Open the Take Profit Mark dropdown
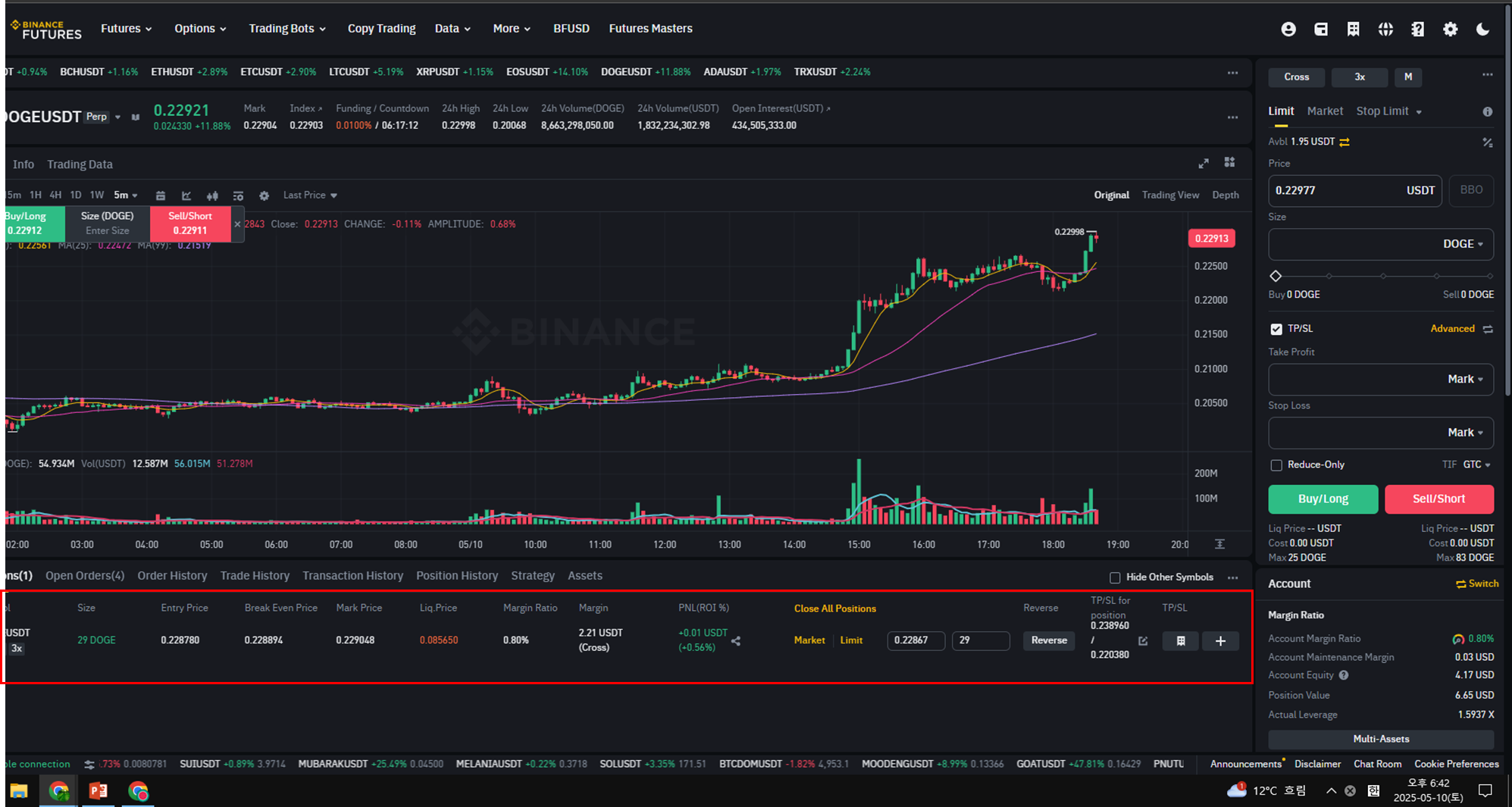Viewport: 1512px width, 807px height. tap(1465, 380)
